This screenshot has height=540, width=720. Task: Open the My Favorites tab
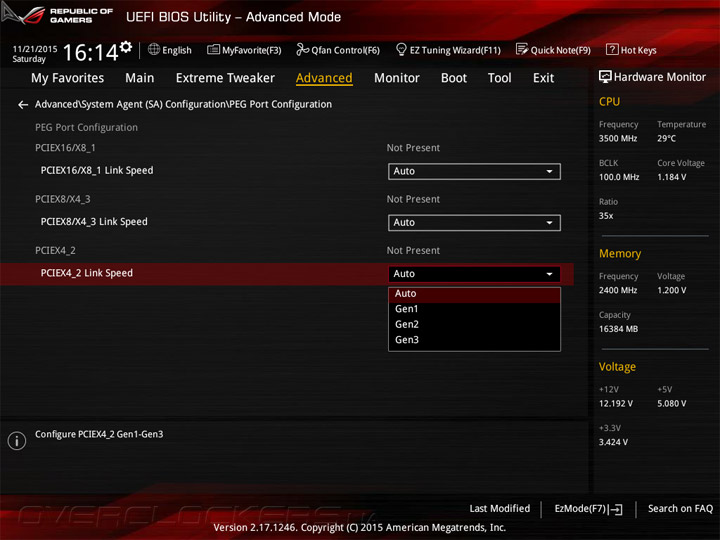pos(68,78)
